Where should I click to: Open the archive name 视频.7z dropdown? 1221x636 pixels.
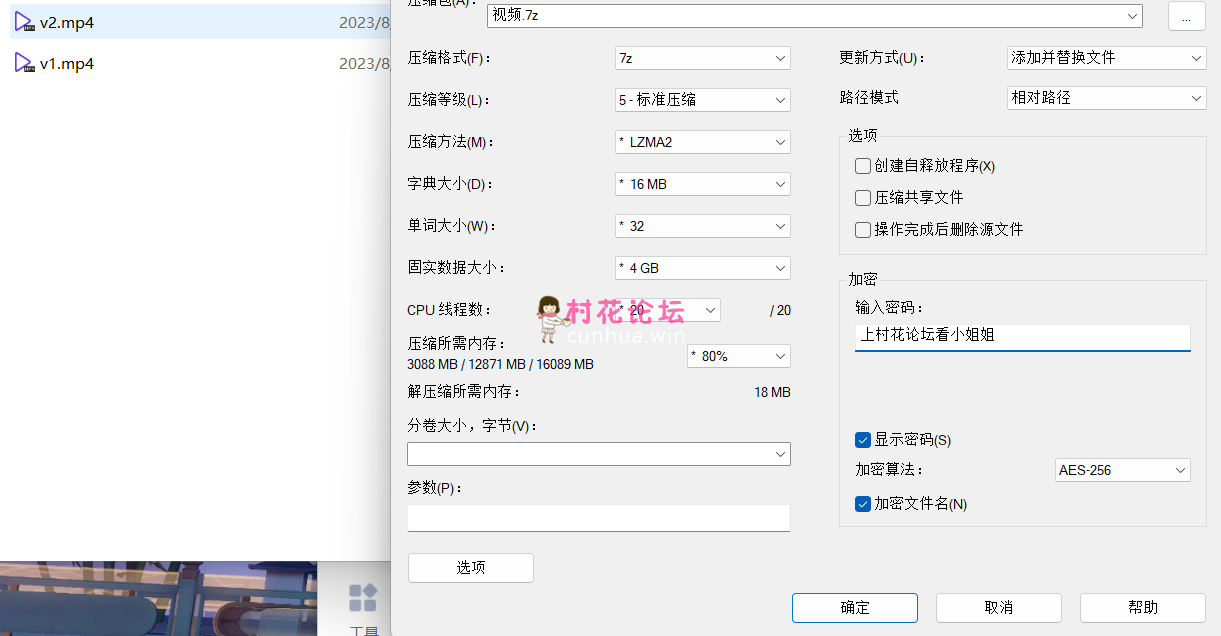pos(814,15)
